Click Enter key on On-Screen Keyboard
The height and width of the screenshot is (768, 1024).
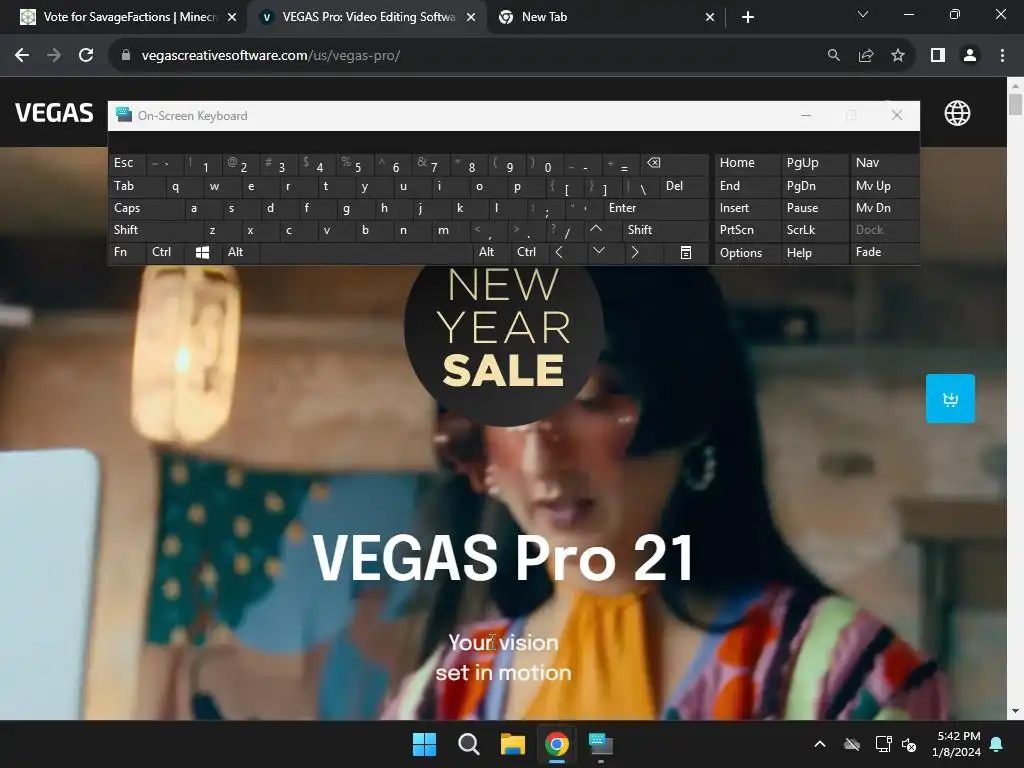(656, 208)
